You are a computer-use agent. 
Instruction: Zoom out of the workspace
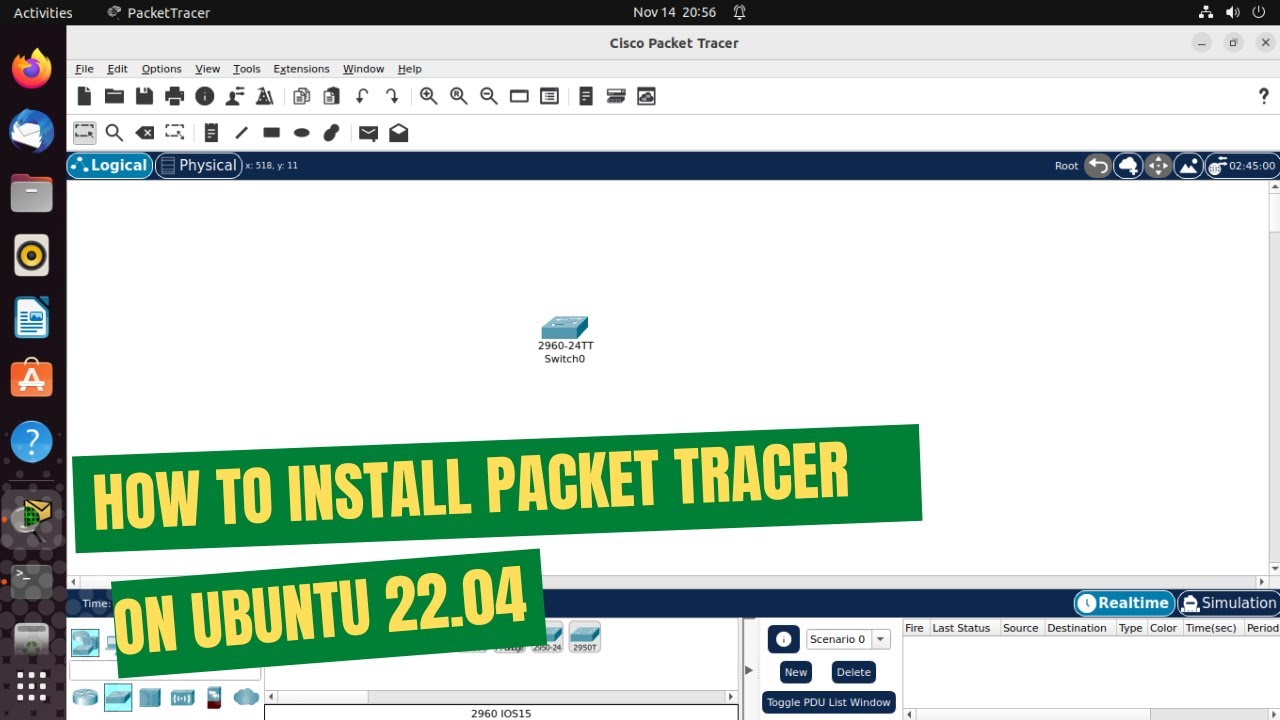tap(488, 96)
